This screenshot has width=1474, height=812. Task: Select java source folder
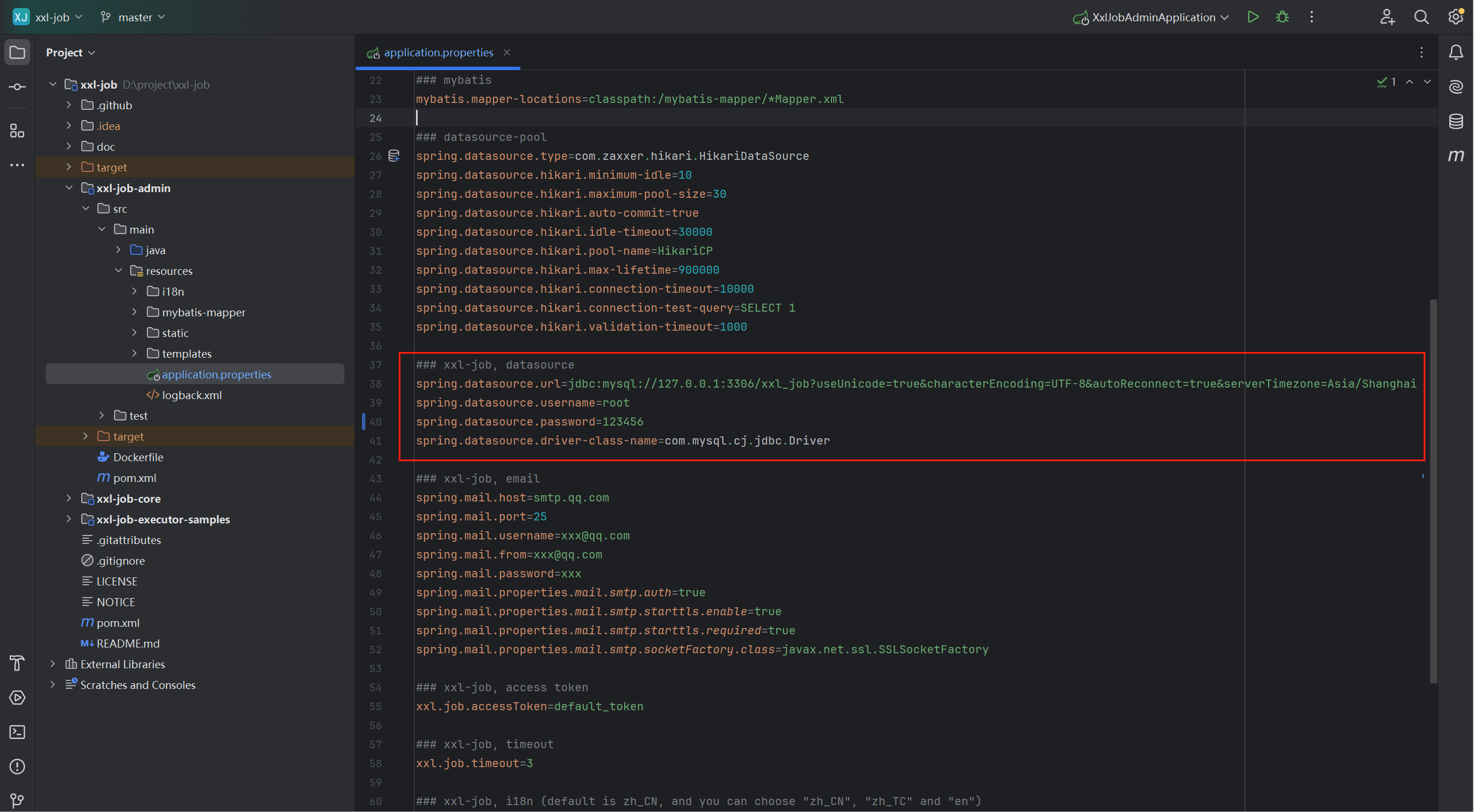click(x=155, y=250)
